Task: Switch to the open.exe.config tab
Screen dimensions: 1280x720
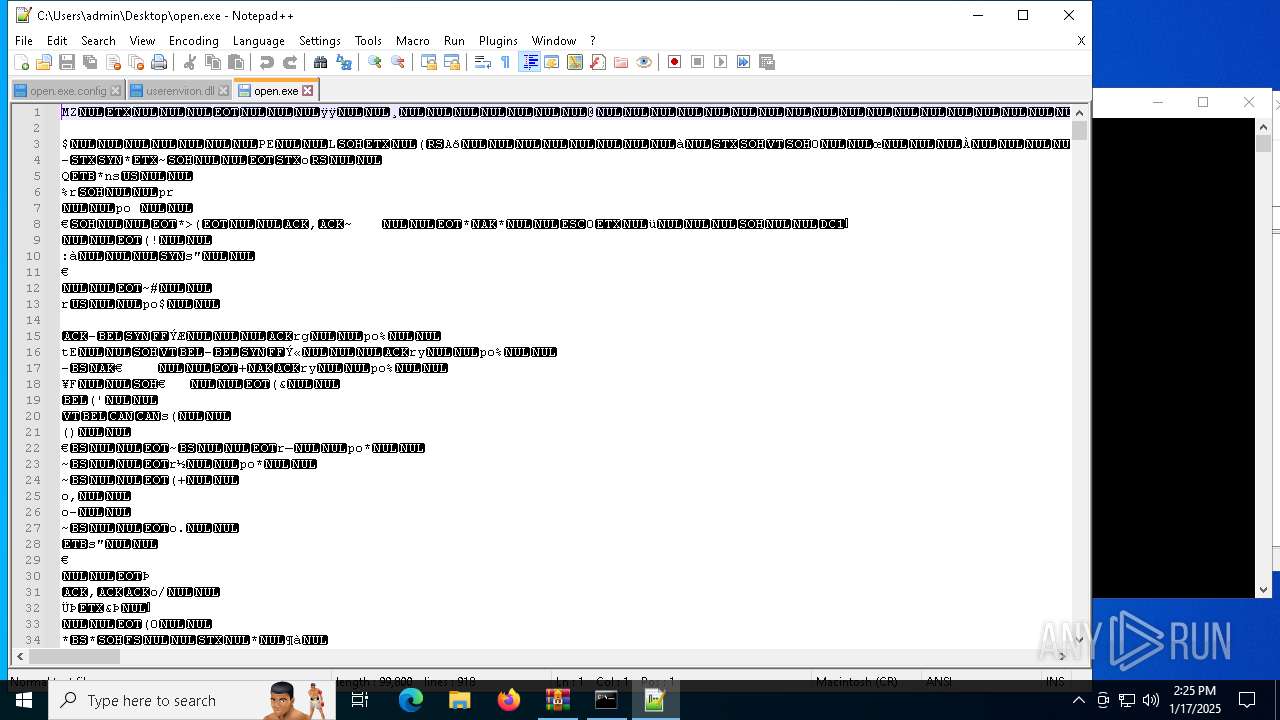Action: 67,91
